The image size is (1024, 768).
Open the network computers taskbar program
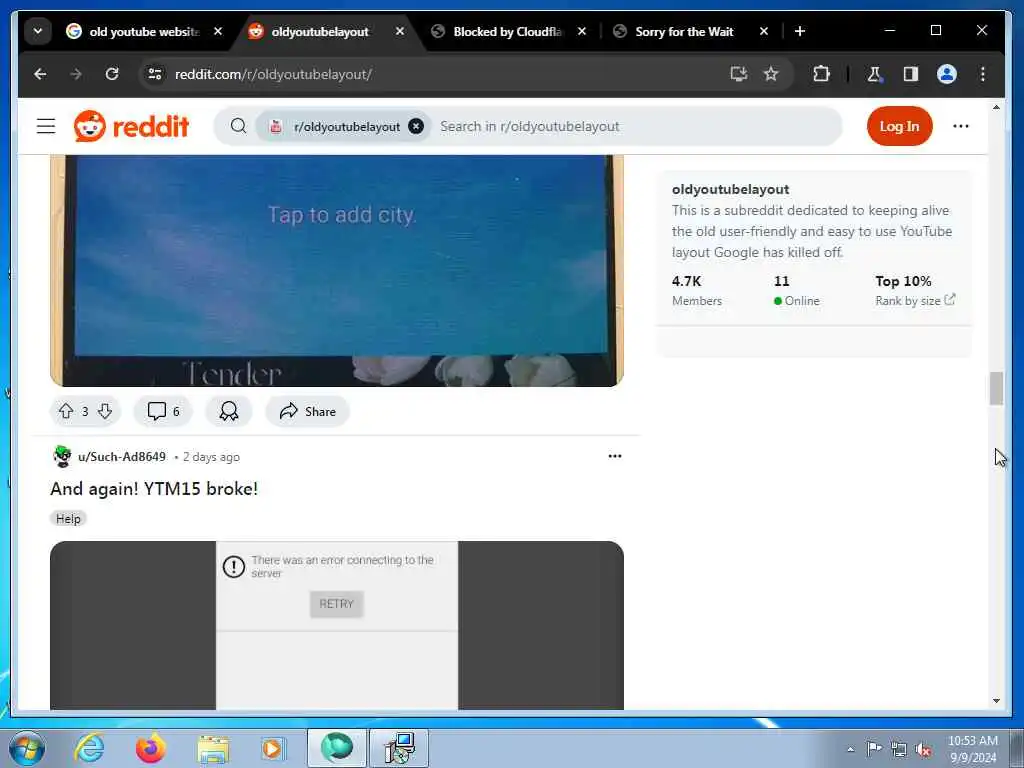(400, 748)
